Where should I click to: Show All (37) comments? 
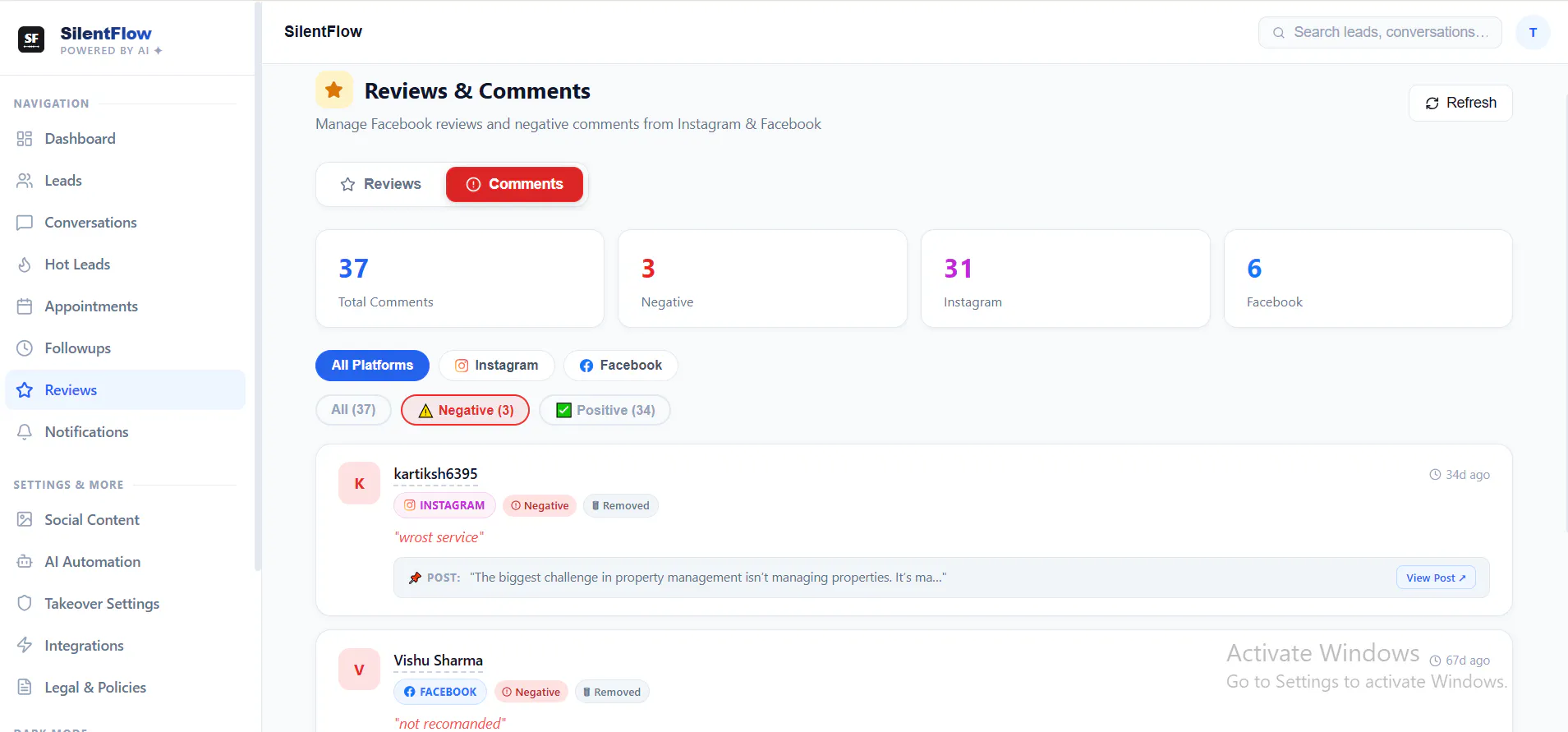353,410
